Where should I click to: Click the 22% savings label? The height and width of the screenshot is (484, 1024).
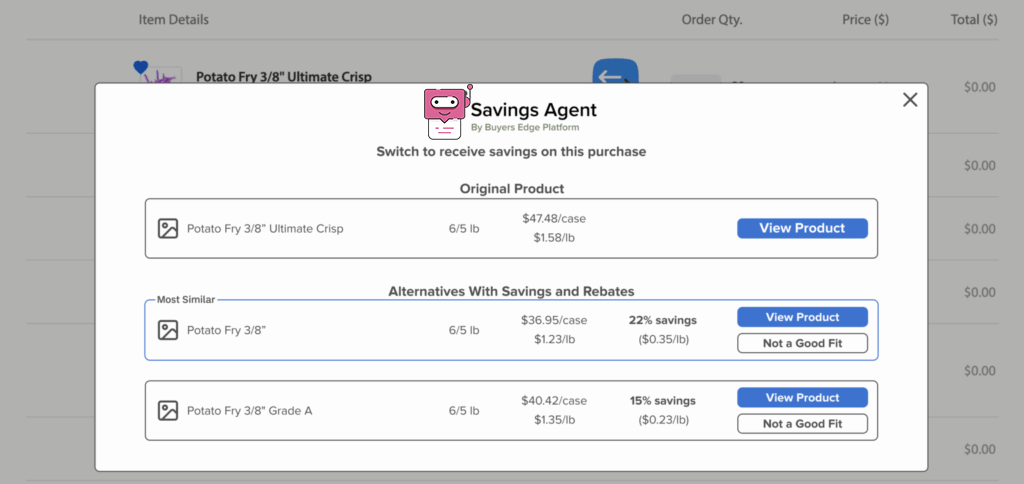coord(662,320)
